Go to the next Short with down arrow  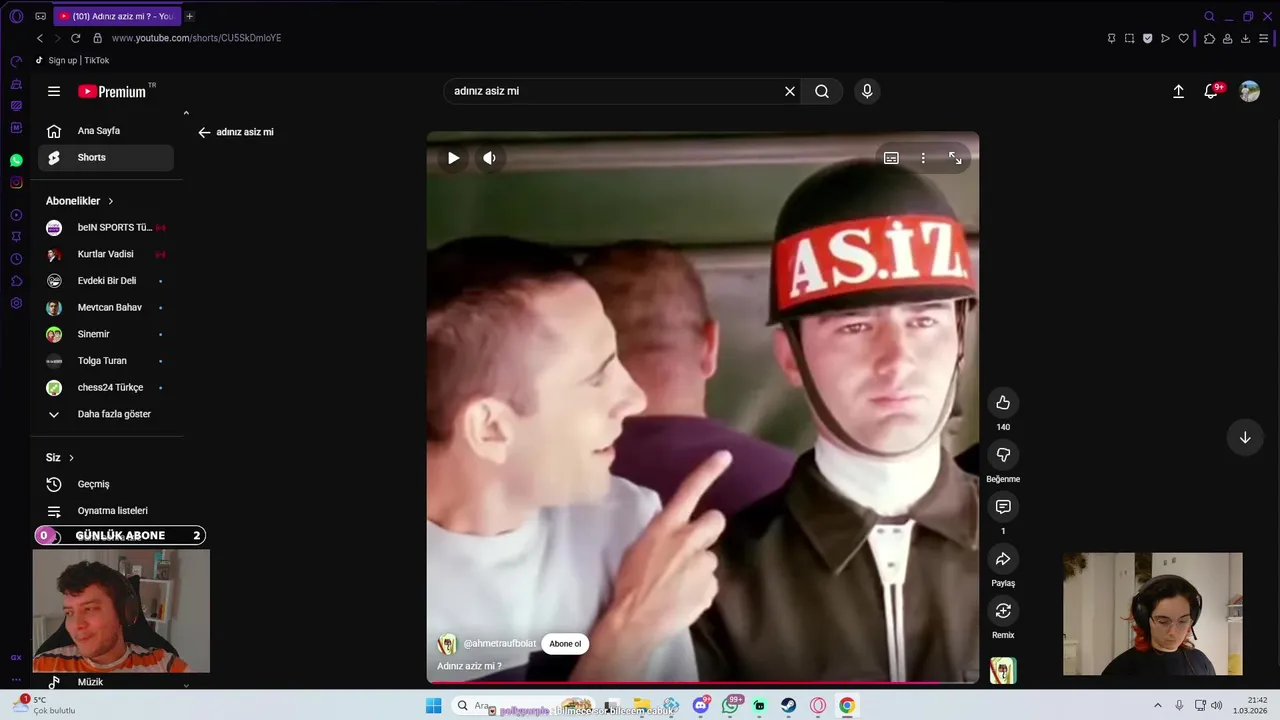[1245, 438]
